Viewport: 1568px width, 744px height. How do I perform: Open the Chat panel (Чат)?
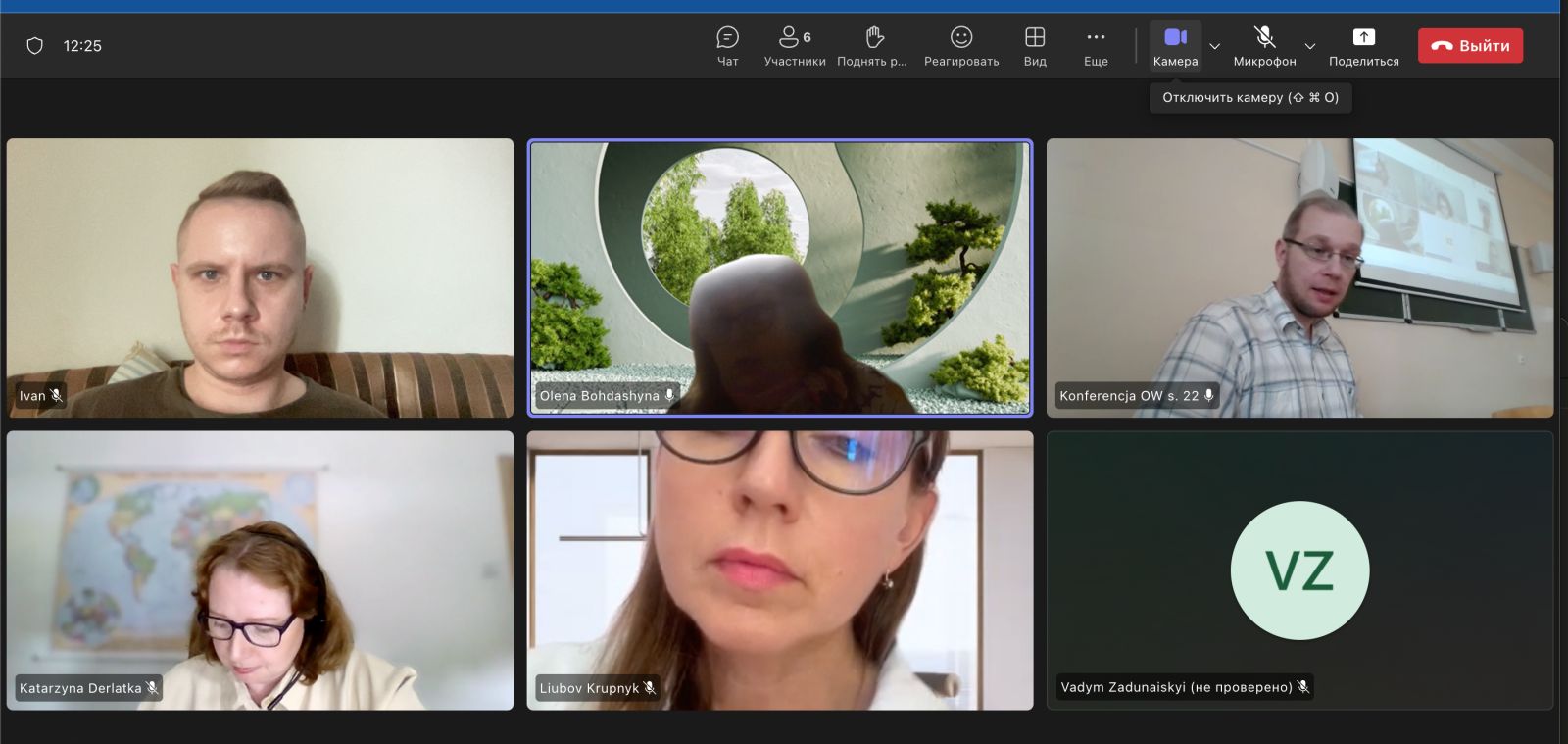click(727, 46)
